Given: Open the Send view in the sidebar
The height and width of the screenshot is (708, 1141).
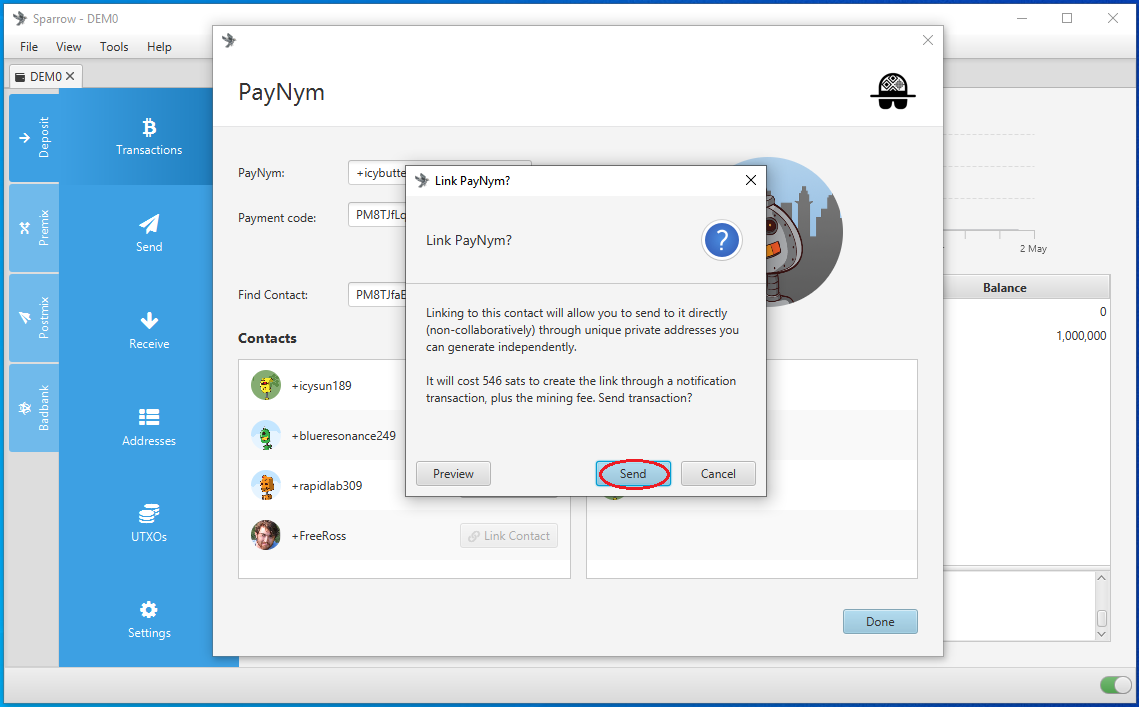Looking at the screenshot, I should [x=148, y=234].
